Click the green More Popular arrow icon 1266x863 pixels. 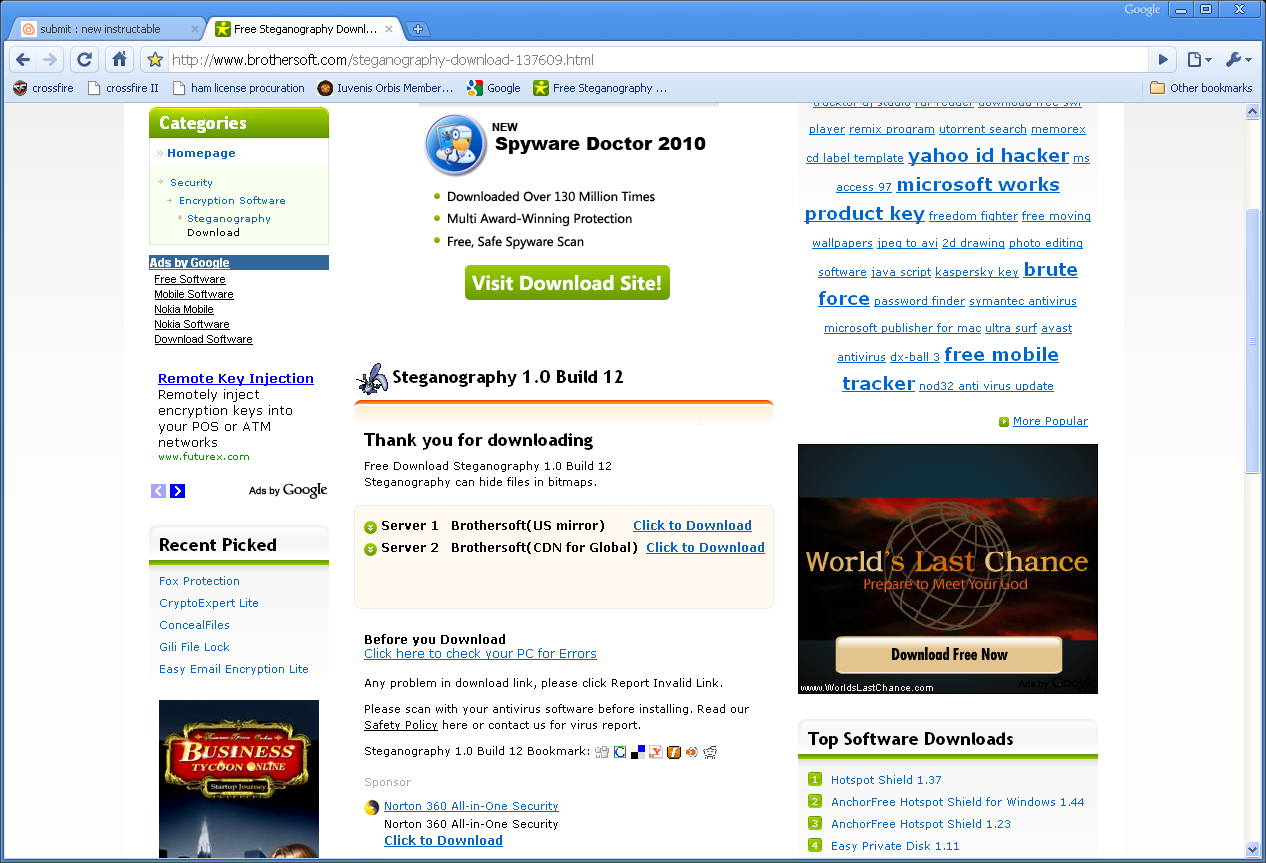coord(1004,422)
